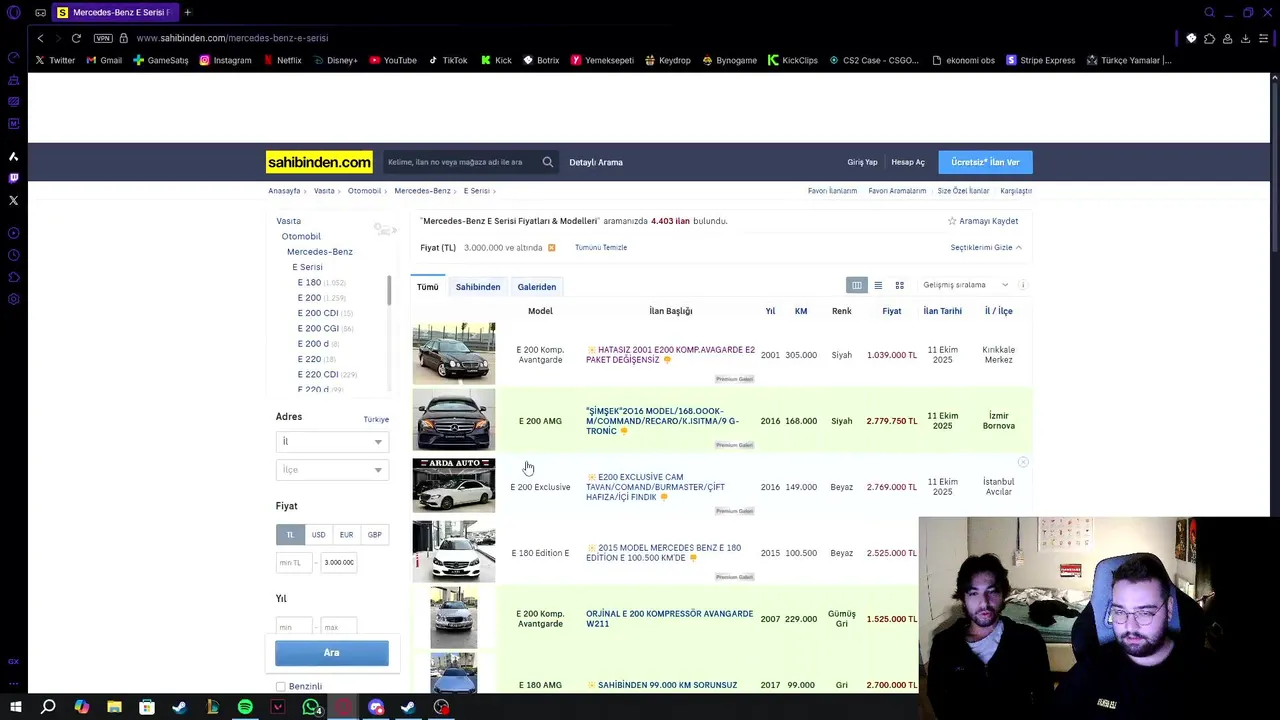Sort listings by KM column header

coord(801,311)
